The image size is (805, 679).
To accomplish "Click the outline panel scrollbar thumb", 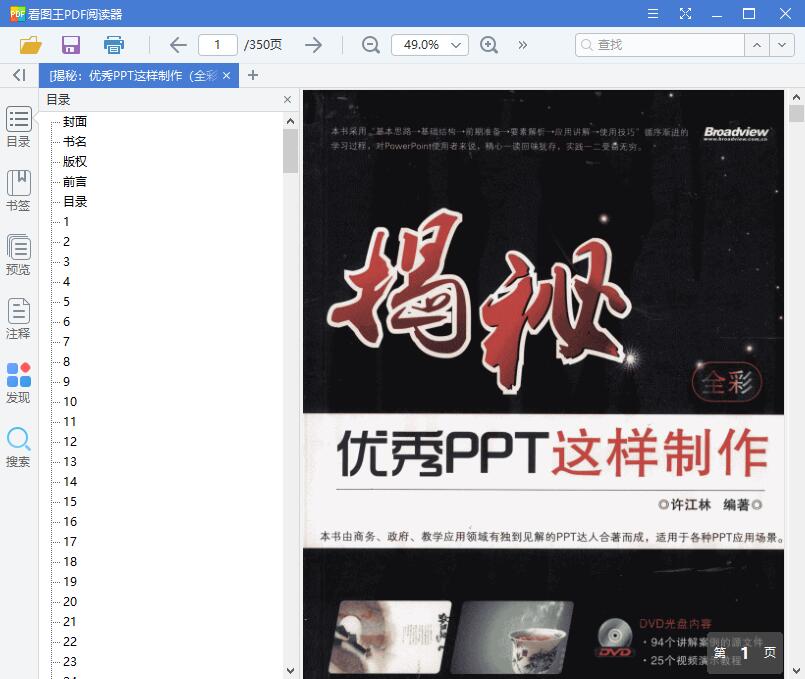I will (290, 151).
